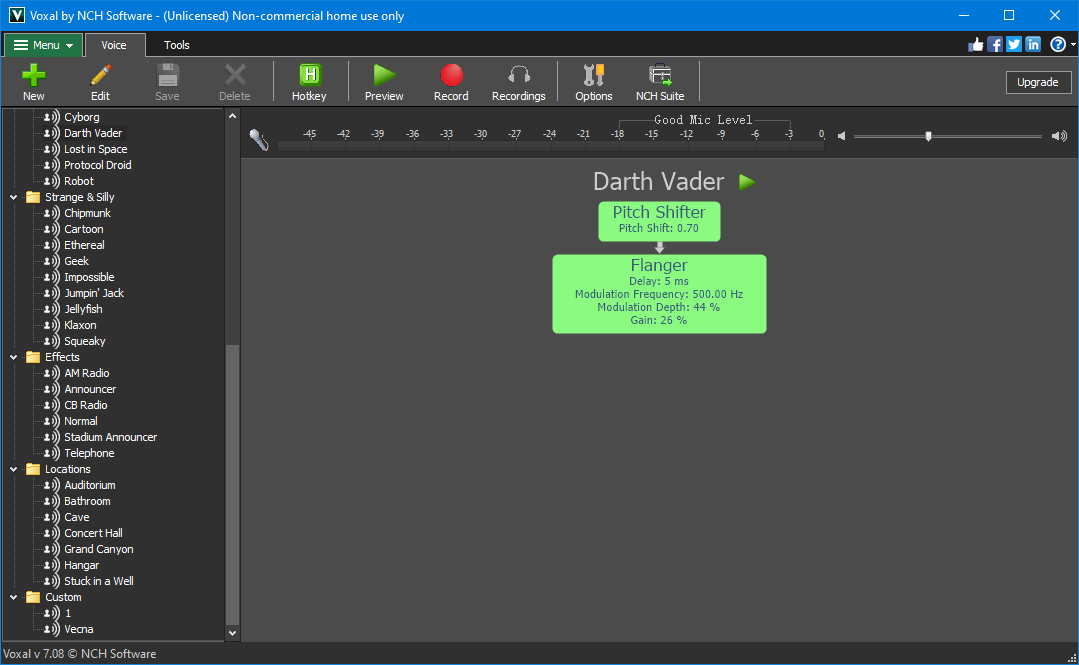Click the voice icon beside Vecna
This screenshot has height=665, width=1079.
[x=52, y=630]
